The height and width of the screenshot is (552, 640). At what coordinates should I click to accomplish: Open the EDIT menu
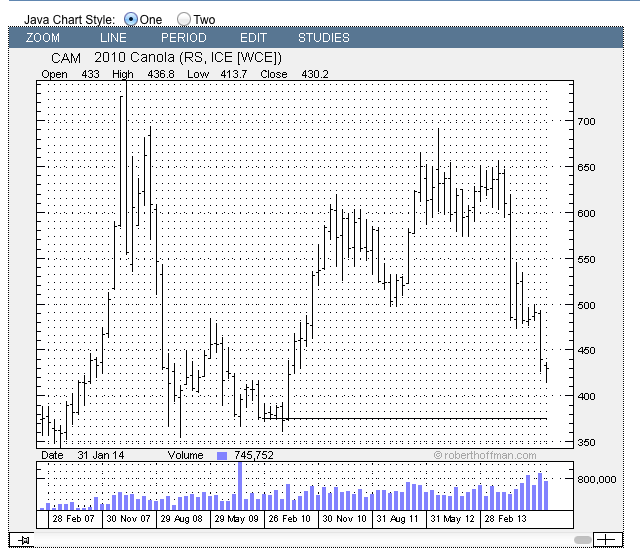(253, 38)
